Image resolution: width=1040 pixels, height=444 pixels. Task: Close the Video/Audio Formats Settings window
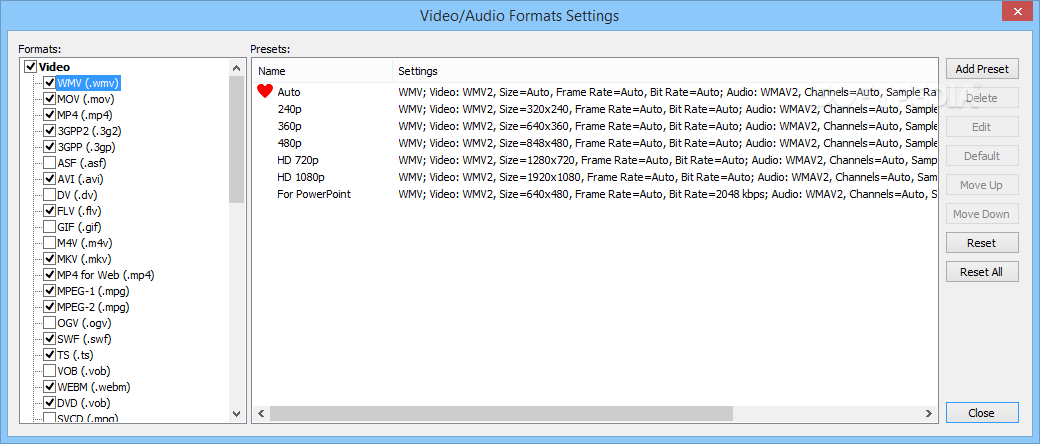click(x=1019, y=12)
